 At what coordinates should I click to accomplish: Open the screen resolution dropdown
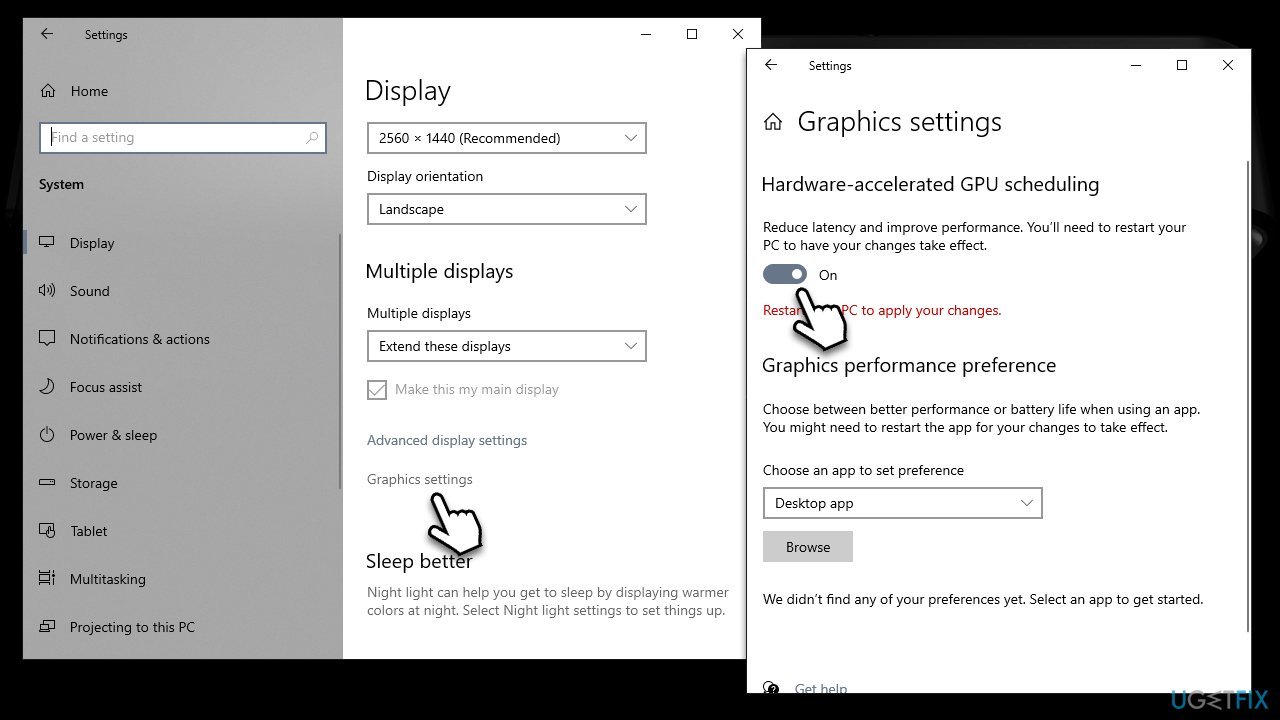[x=506, y=137]
